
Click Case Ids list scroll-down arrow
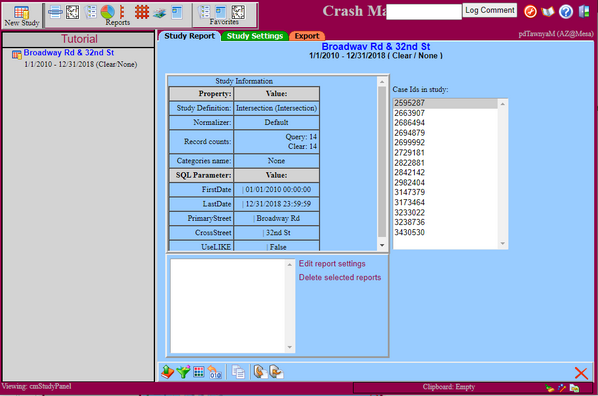[502, 243]
